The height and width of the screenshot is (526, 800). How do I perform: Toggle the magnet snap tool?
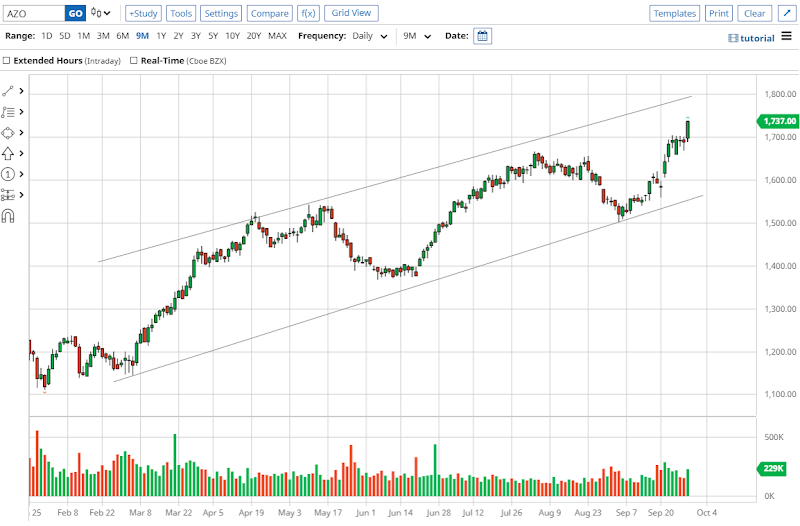(9, 215)
